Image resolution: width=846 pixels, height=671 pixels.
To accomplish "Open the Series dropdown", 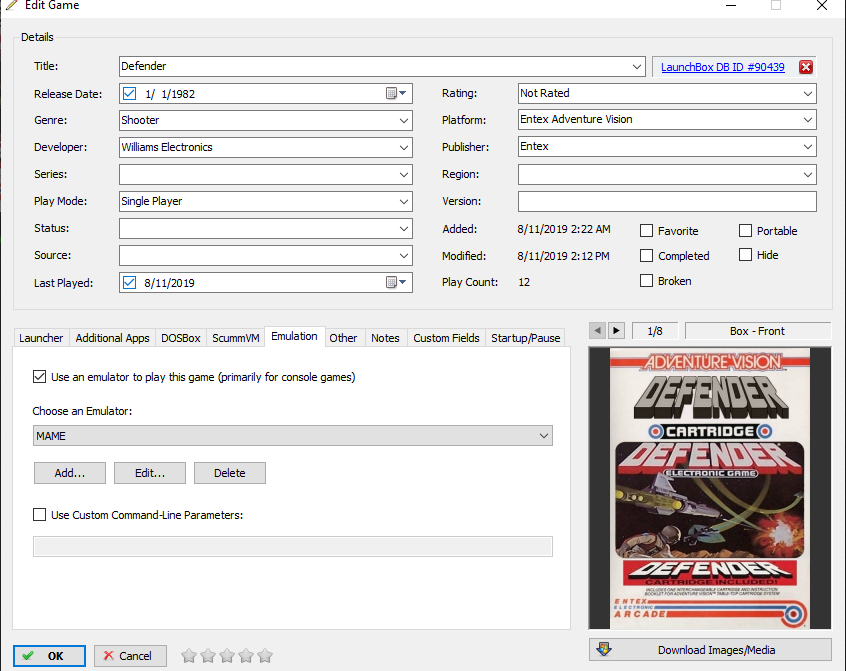I will click(404, 174).
